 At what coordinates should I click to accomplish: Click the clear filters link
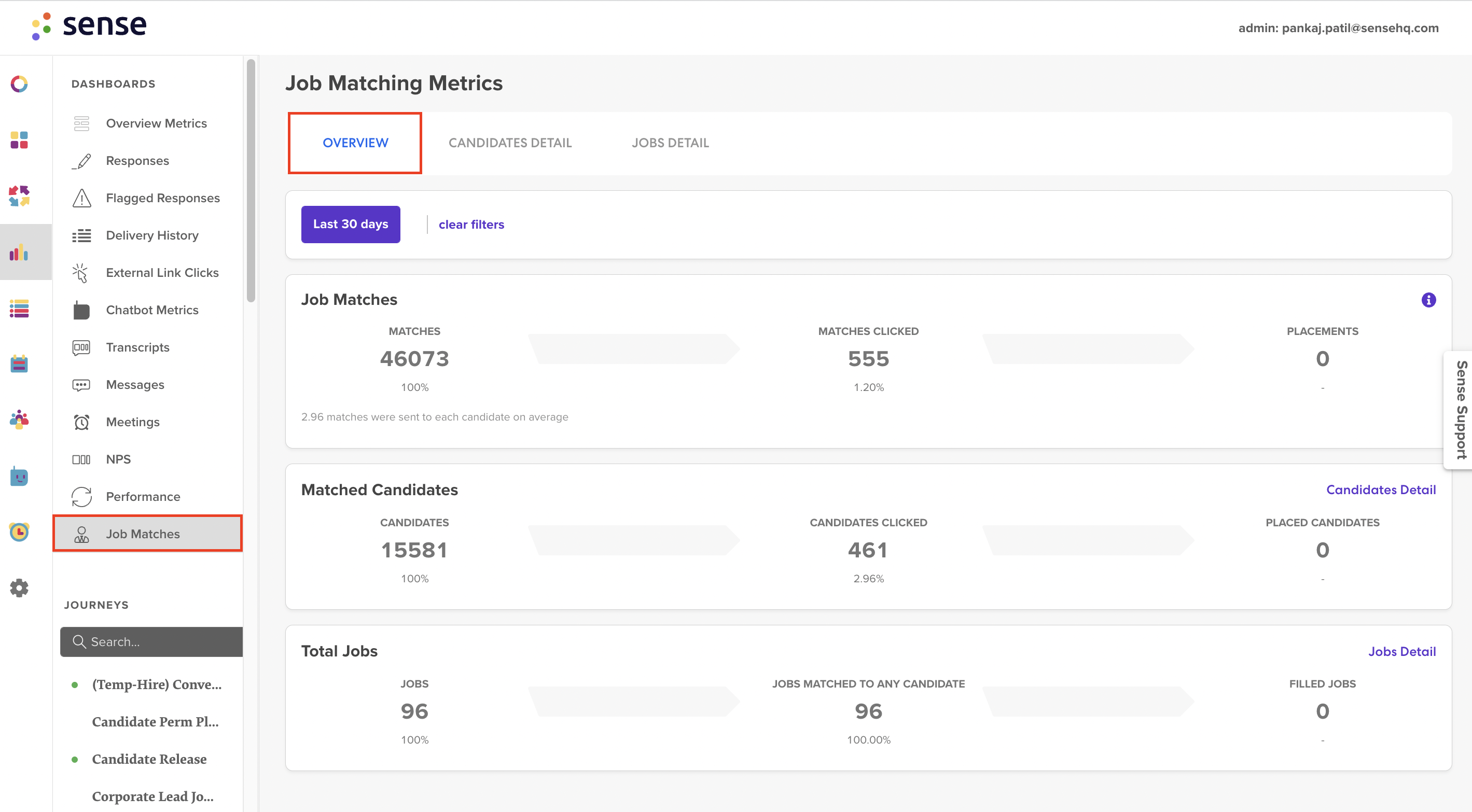pos(471,225)
